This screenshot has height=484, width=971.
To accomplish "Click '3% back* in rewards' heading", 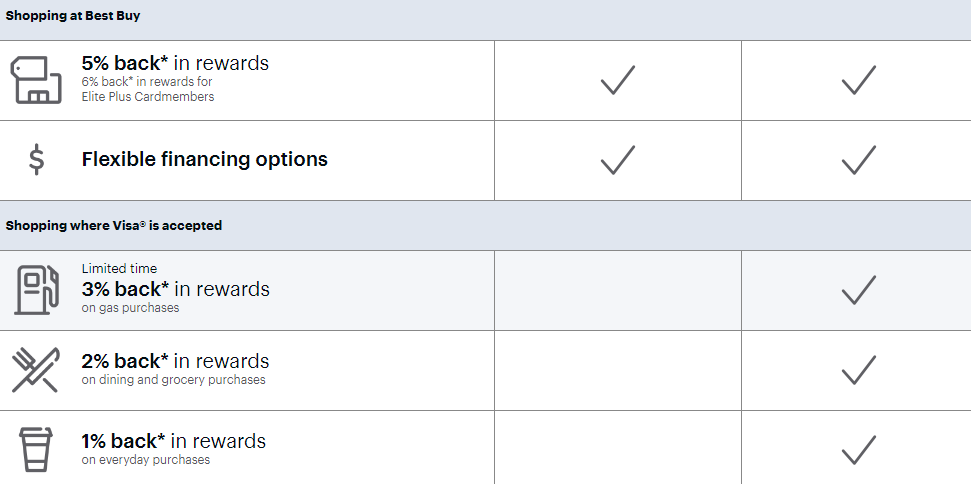I will (176, 289).
